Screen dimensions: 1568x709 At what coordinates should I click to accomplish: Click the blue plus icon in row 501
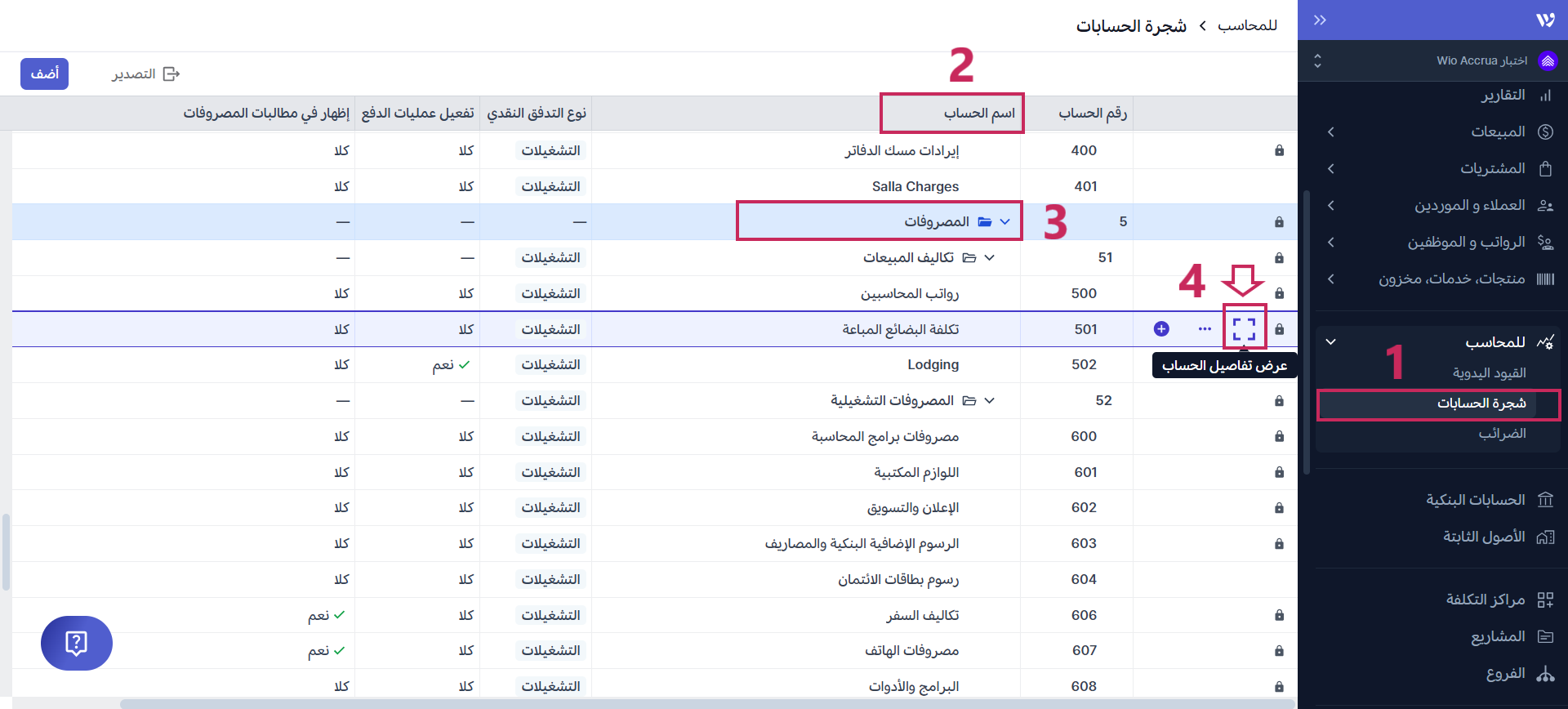tap(1161, 329)
